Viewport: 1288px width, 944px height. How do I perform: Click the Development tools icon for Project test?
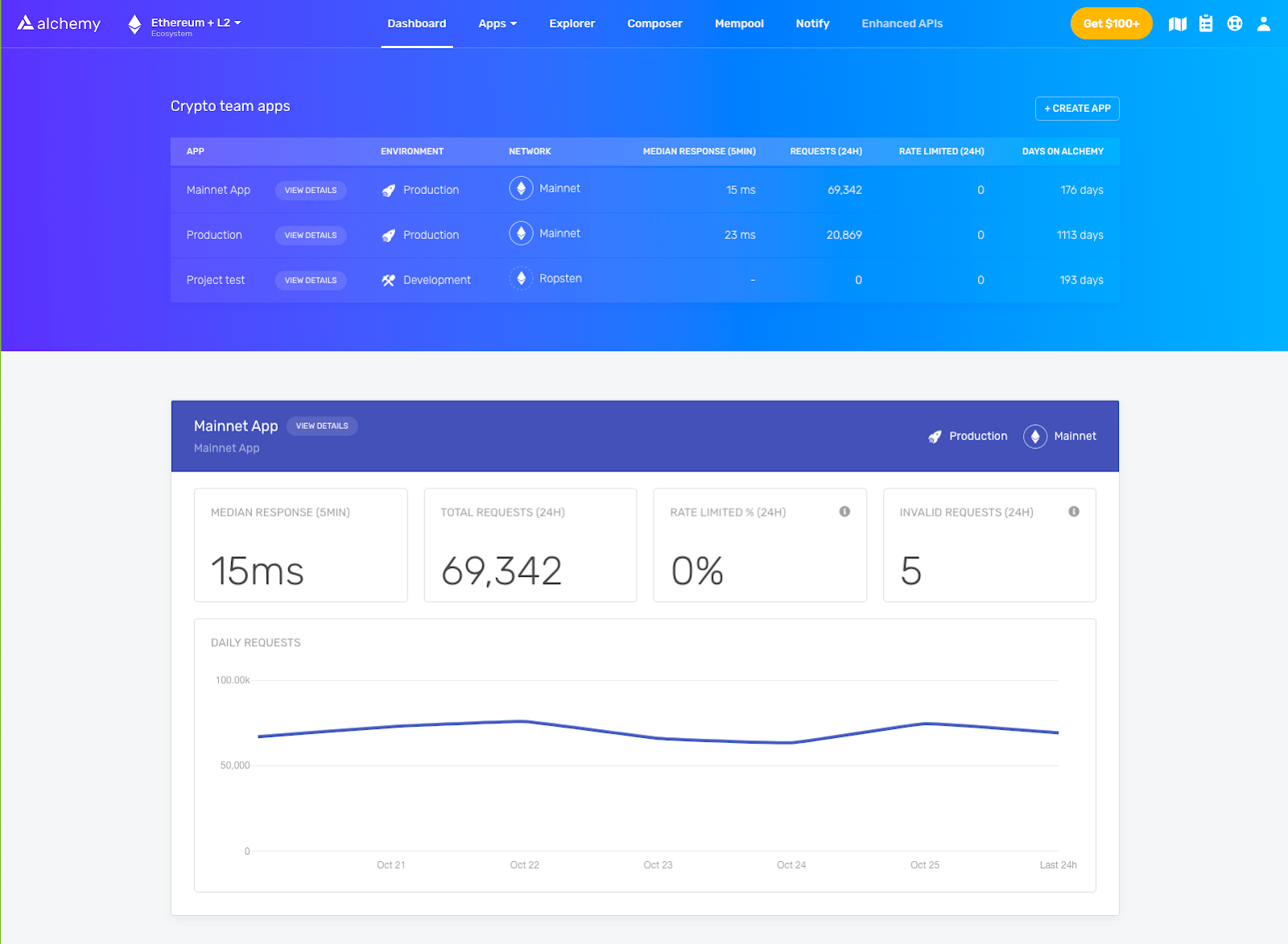tap(389, 281)
